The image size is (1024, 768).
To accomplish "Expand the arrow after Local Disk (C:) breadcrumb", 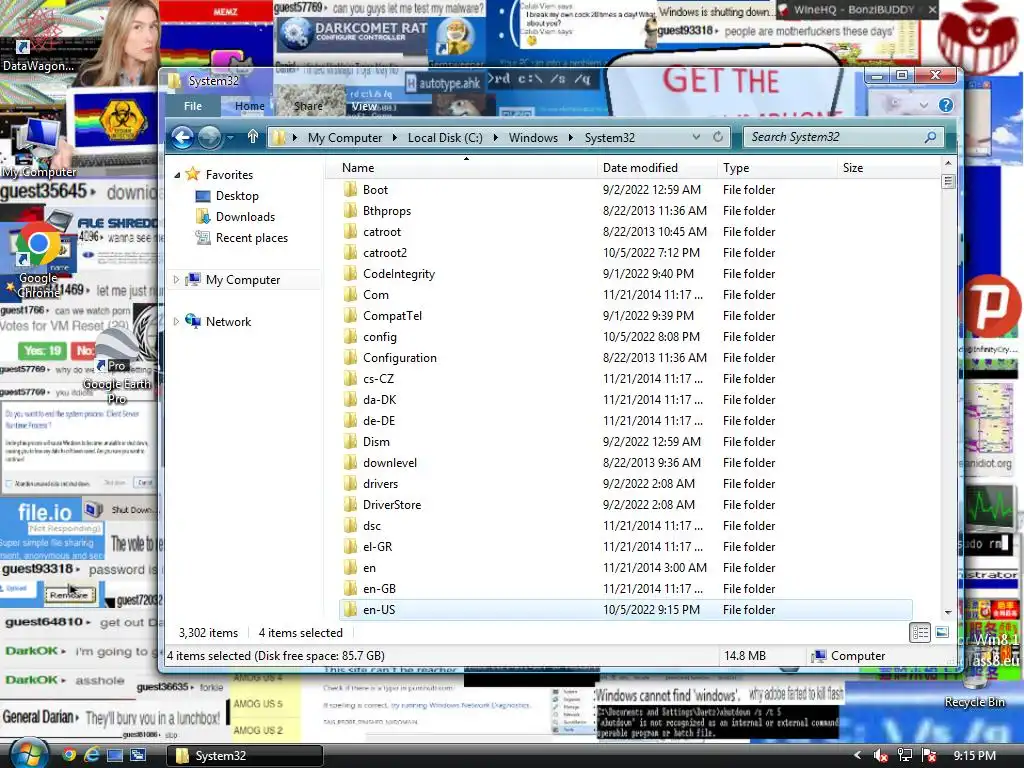I will [495, 138].
